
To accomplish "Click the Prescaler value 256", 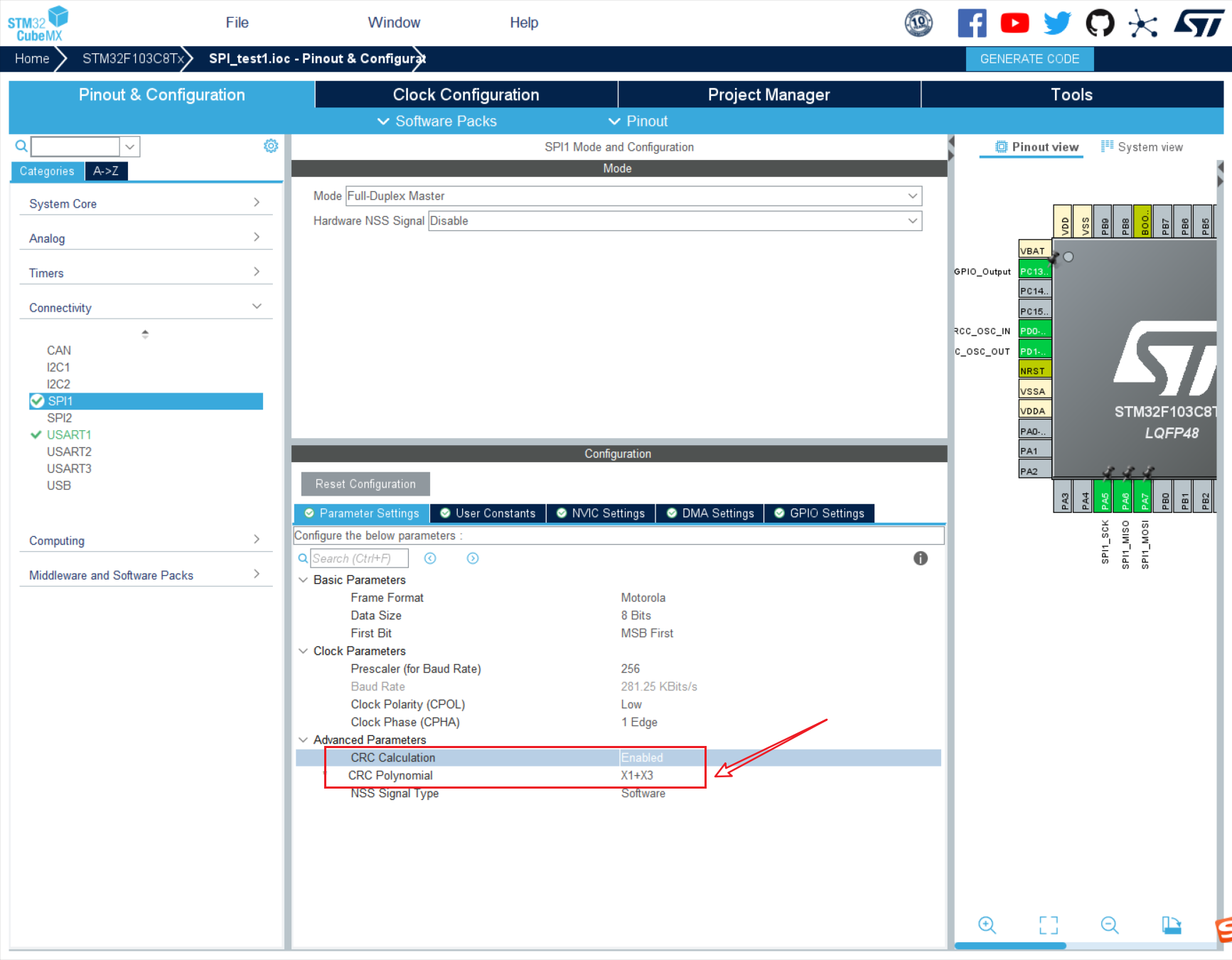I will pyautogui.click(x=630, y=668).
